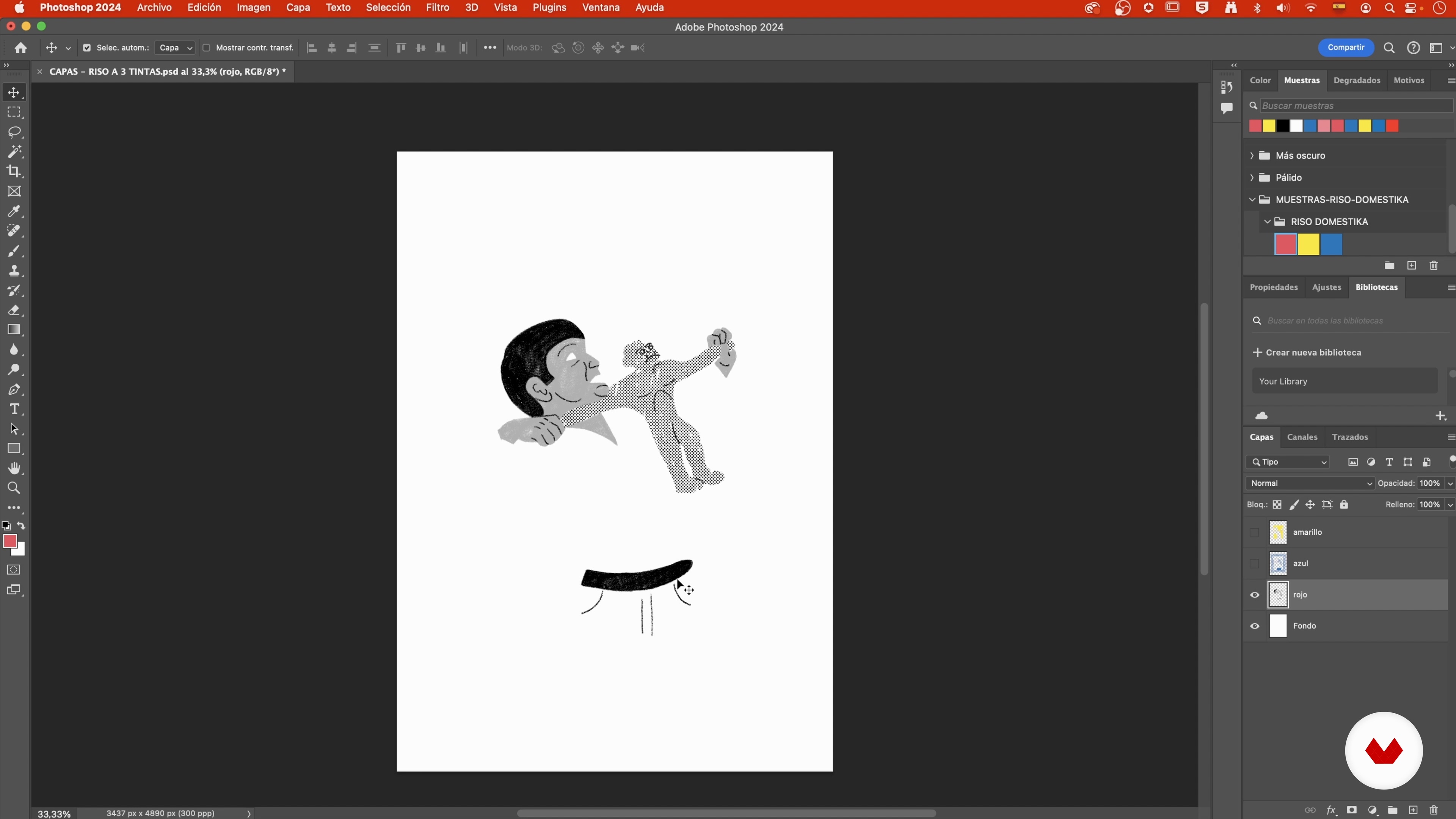
Task: Select the Lasso tool
Action: tap(14, 132)
